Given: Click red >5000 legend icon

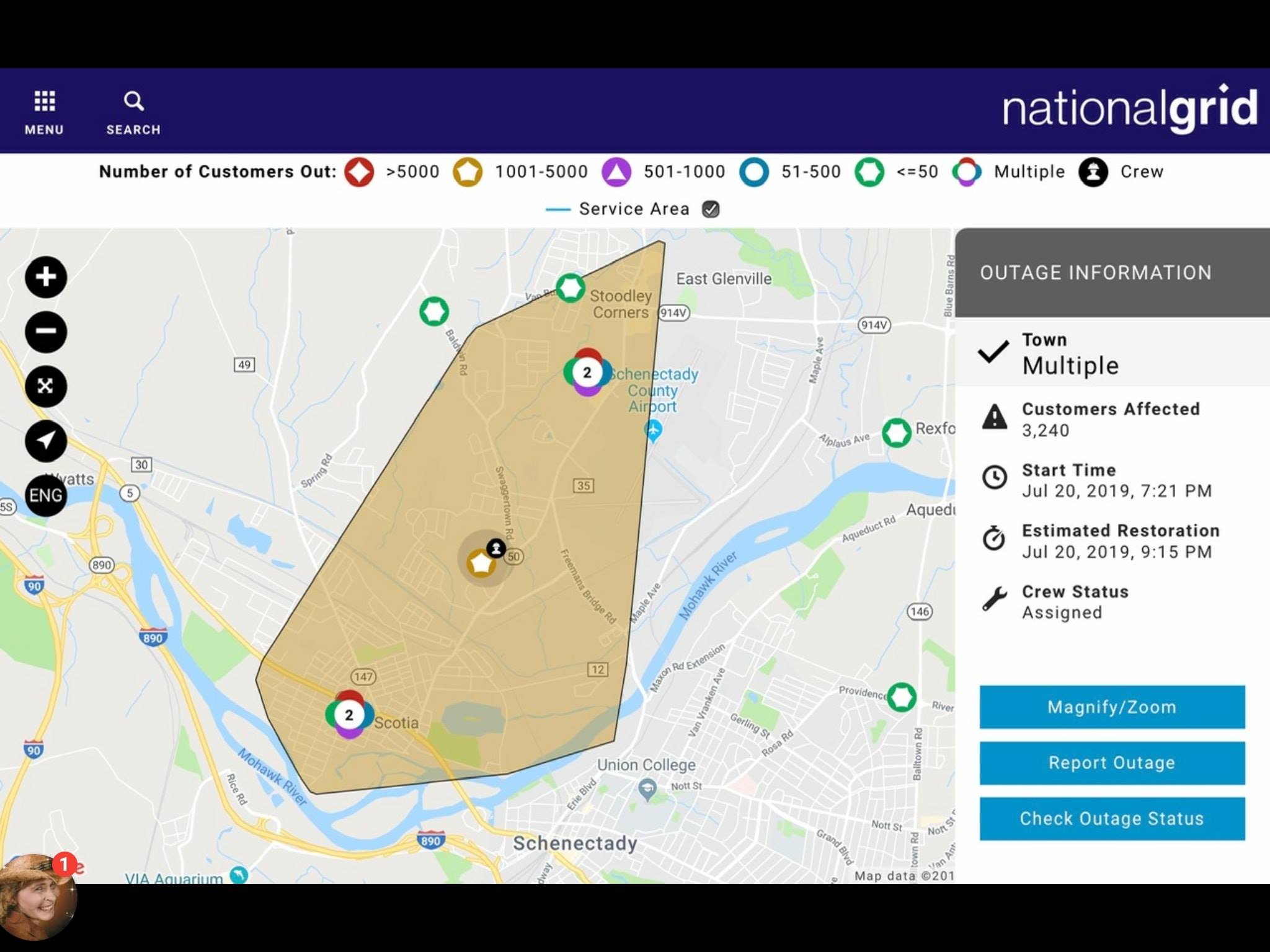Looking at the screenshot, I should (x=359, y=172).
